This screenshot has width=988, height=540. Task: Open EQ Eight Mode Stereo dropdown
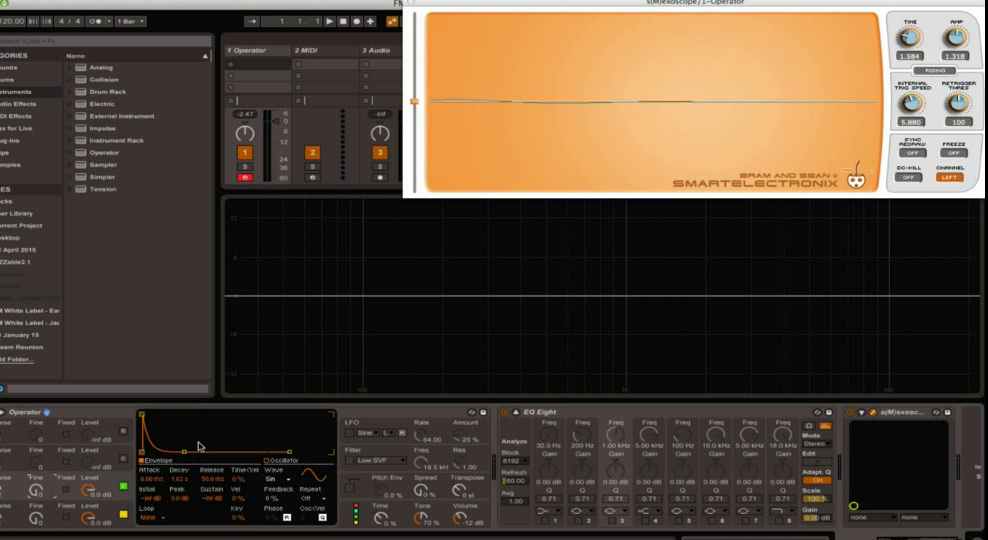point(817,444)
